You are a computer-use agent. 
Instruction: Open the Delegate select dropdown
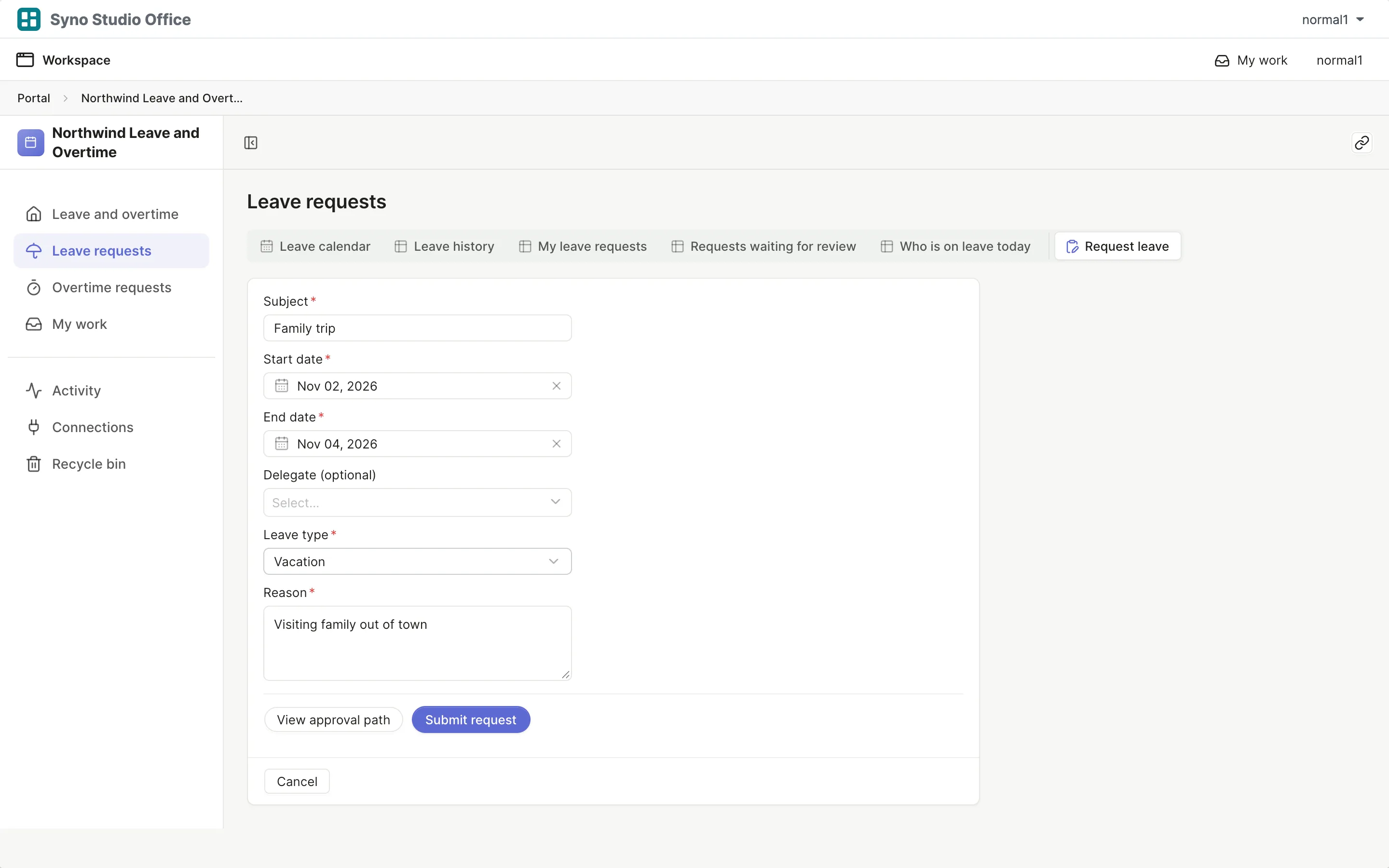click(417, 502)
